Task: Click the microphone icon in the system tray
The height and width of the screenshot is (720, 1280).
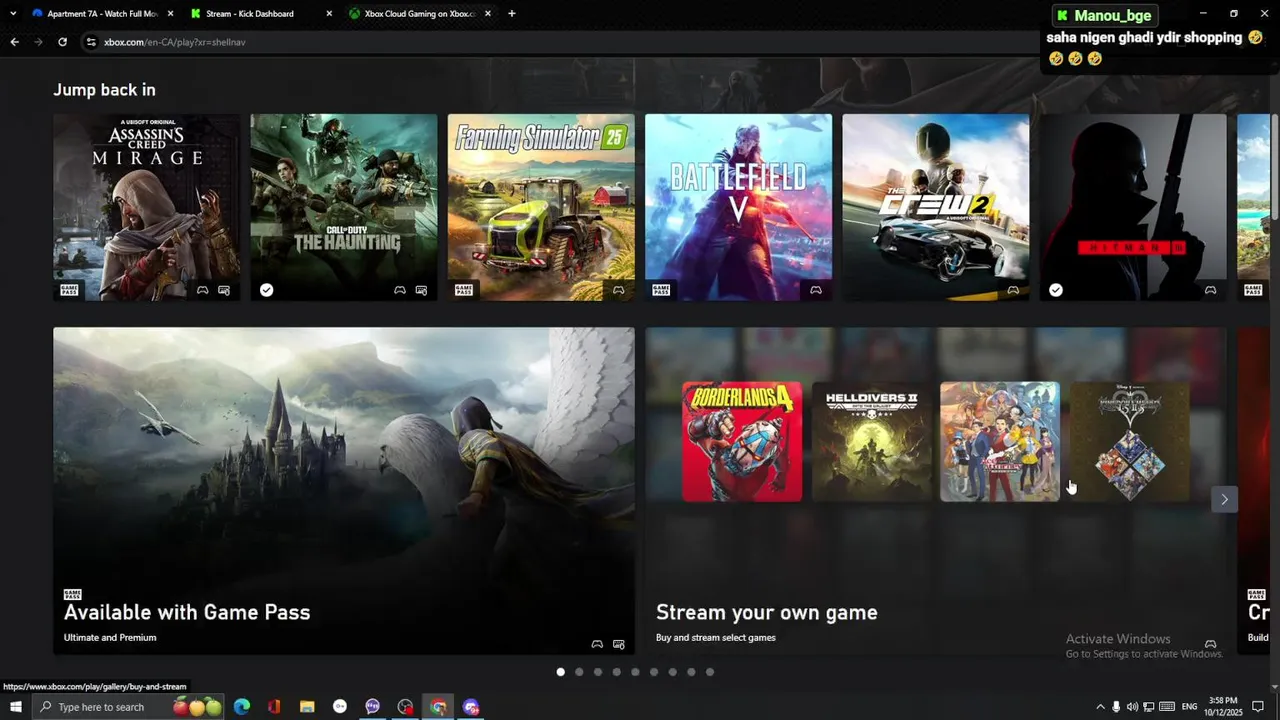Action: (1116, 707)
